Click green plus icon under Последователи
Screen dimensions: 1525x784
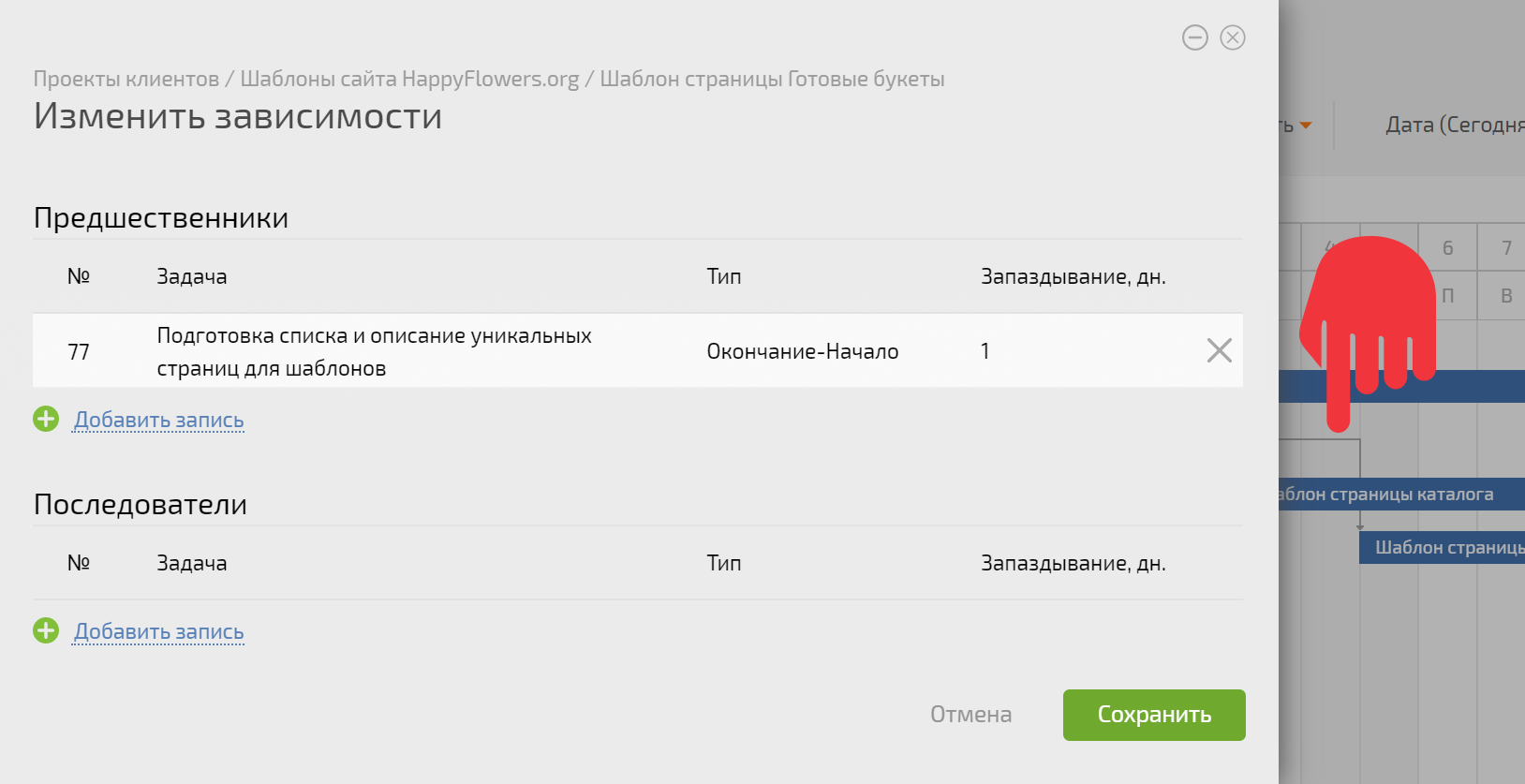[46, 630]
